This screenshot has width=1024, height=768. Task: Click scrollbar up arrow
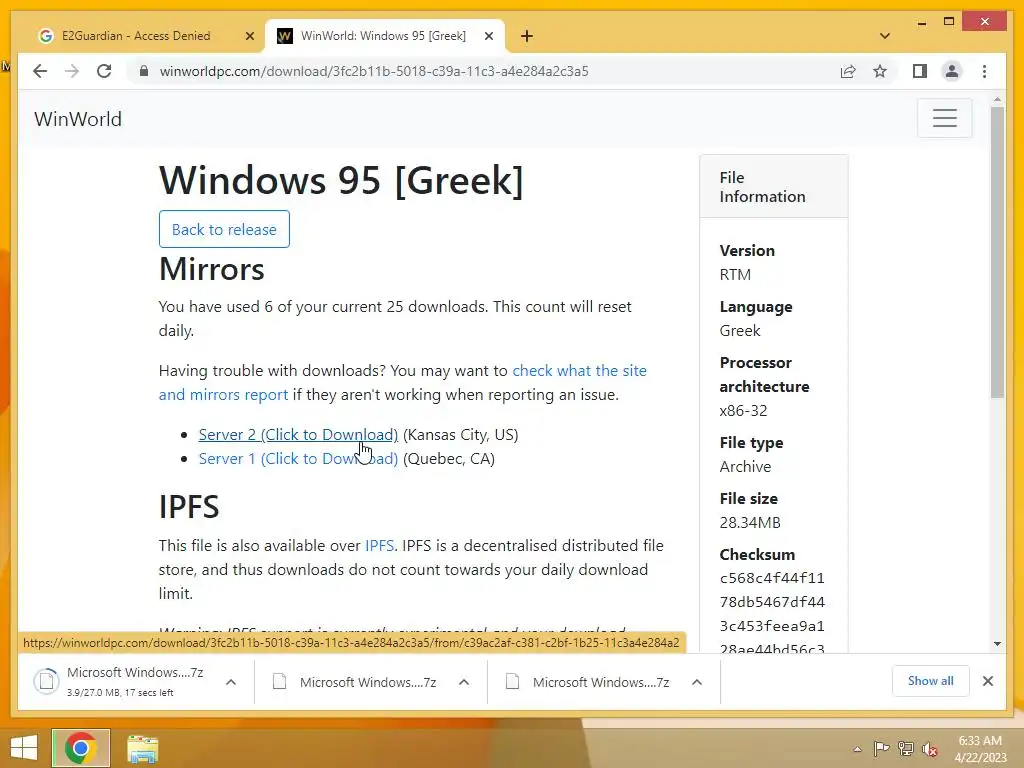997,100
